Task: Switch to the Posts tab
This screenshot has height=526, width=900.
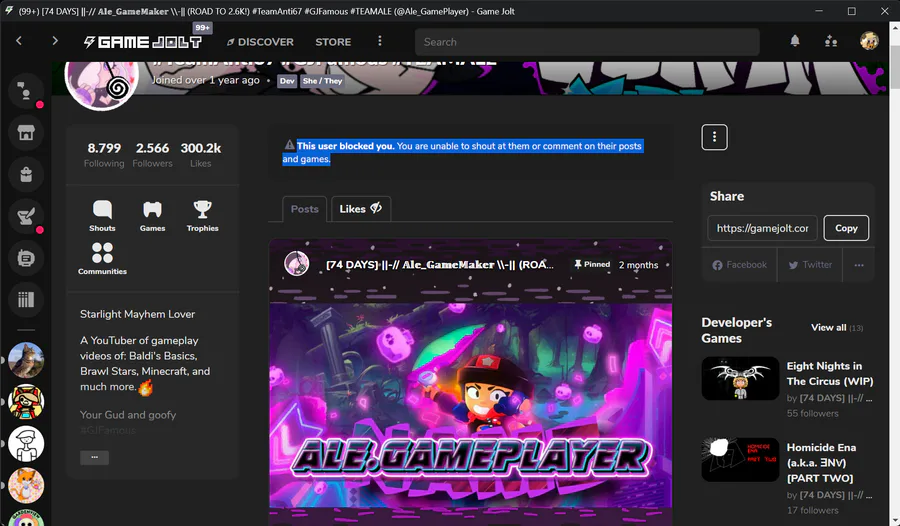Action: click(x=304, y=209)
